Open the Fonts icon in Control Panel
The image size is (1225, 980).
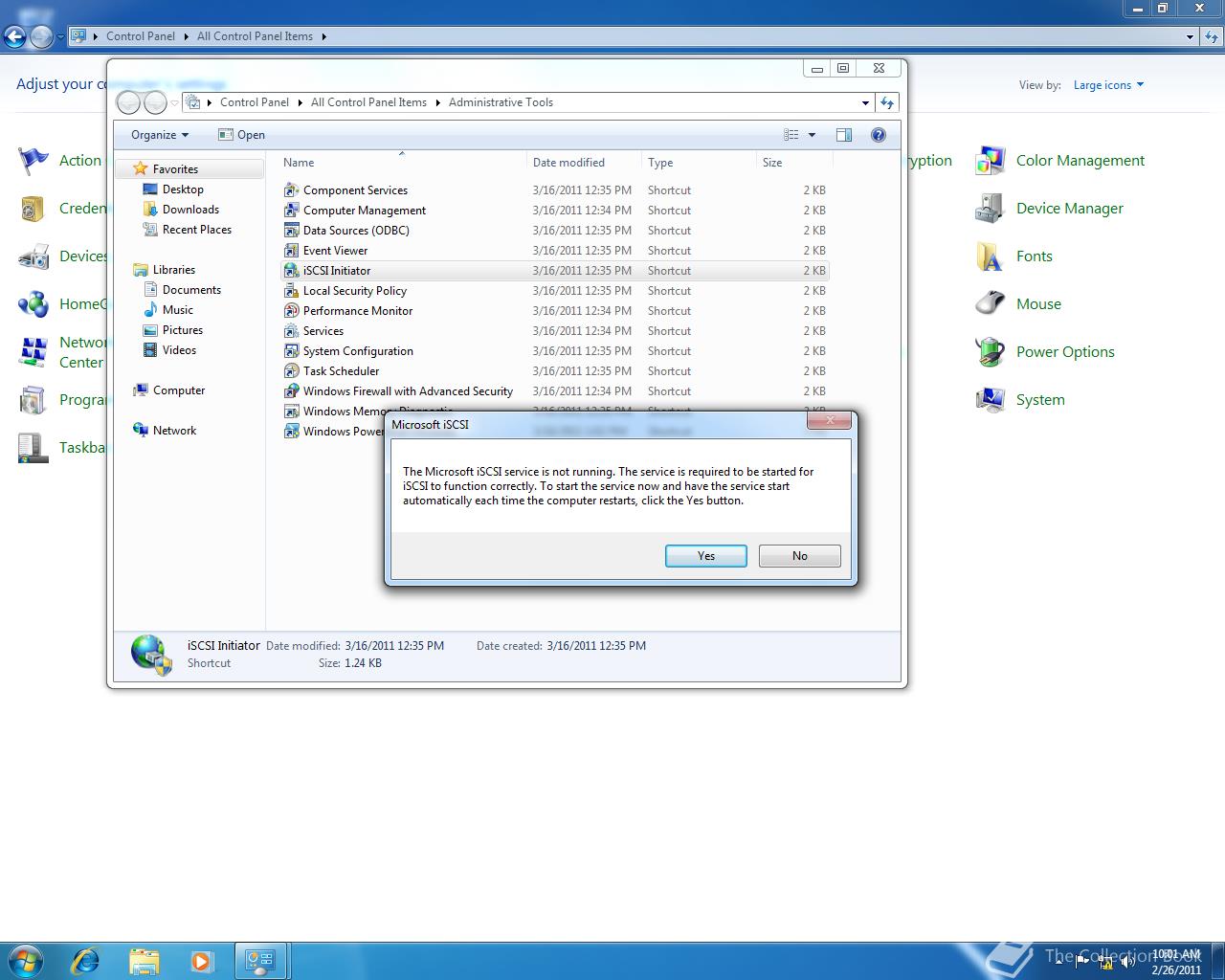pos(990,256)
